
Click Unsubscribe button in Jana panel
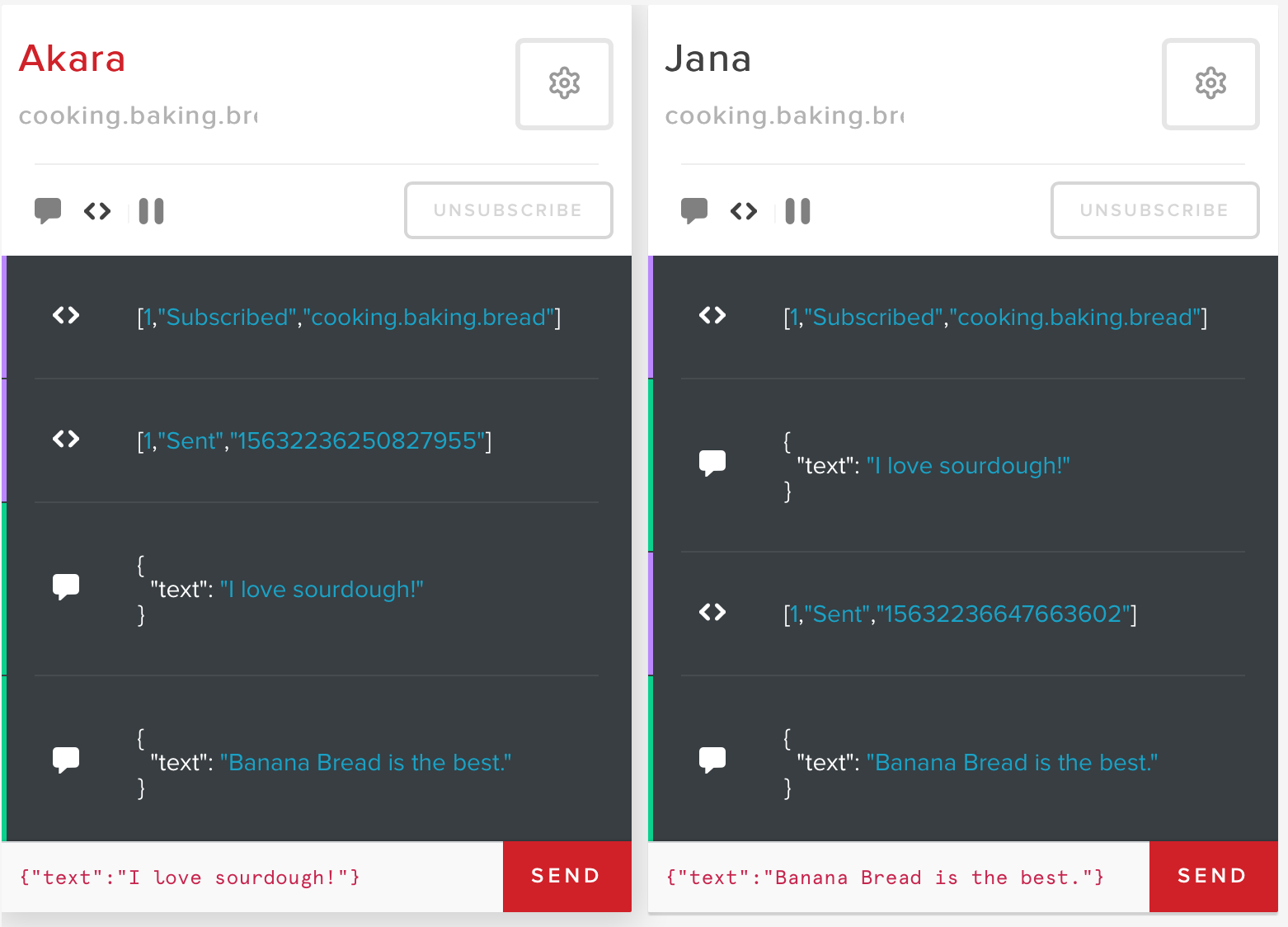pos(1154,210)
